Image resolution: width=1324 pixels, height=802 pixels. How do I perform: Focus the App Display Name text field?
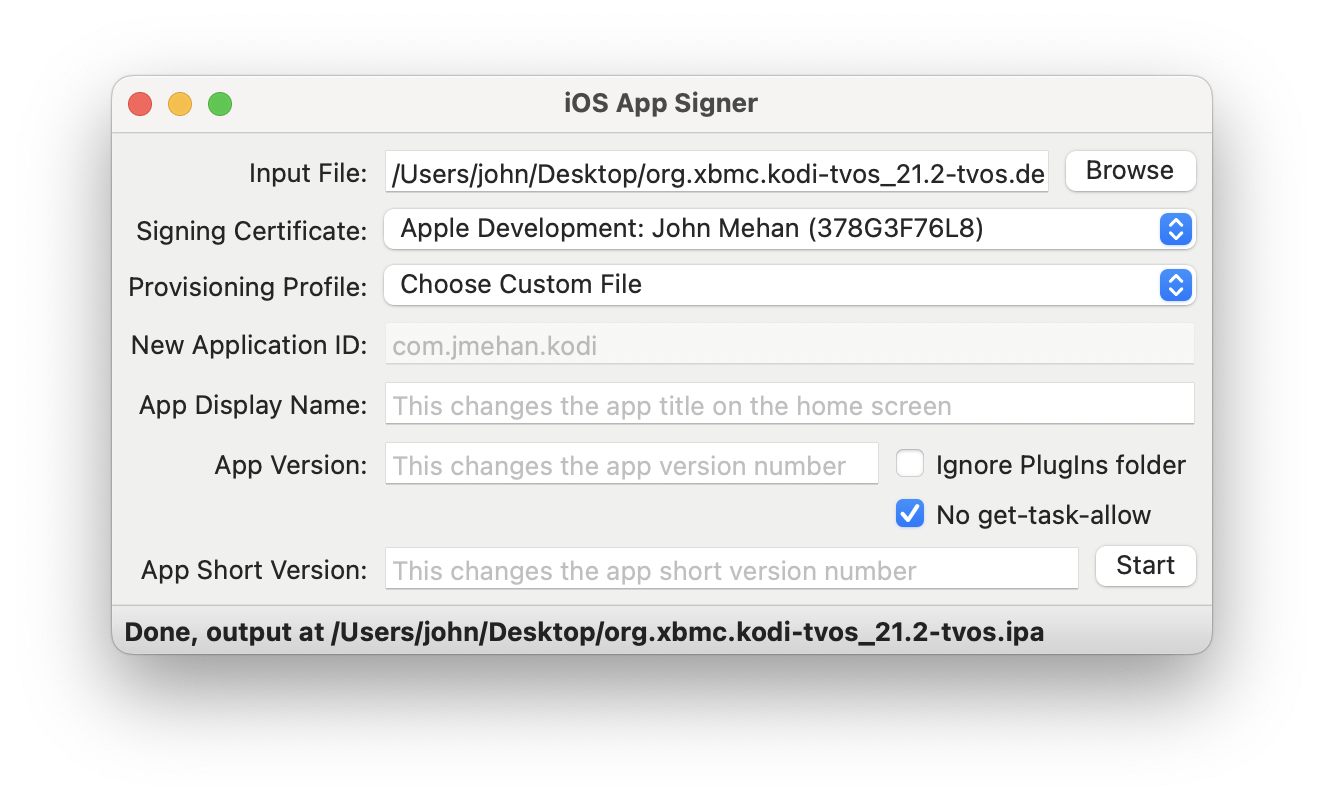(x=789, y=405)
